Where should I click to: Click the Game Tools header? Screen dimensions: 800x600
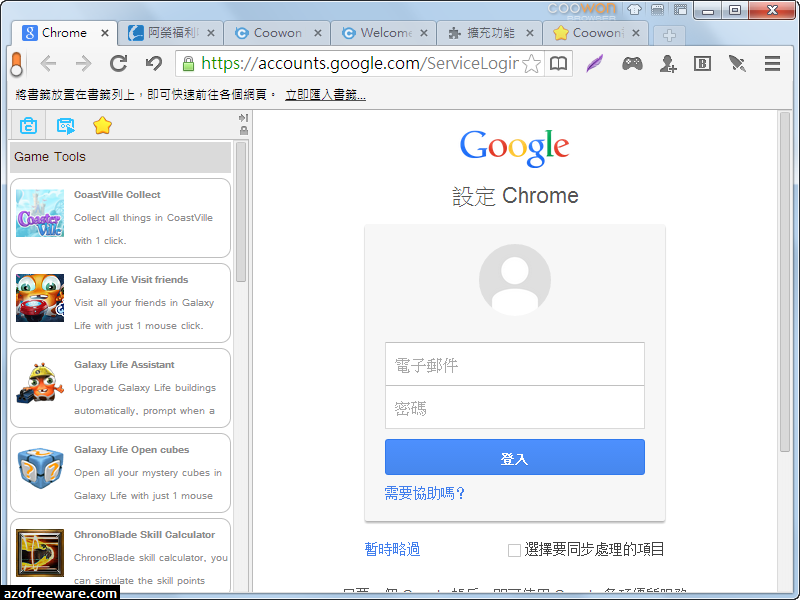tap(120, 157)
